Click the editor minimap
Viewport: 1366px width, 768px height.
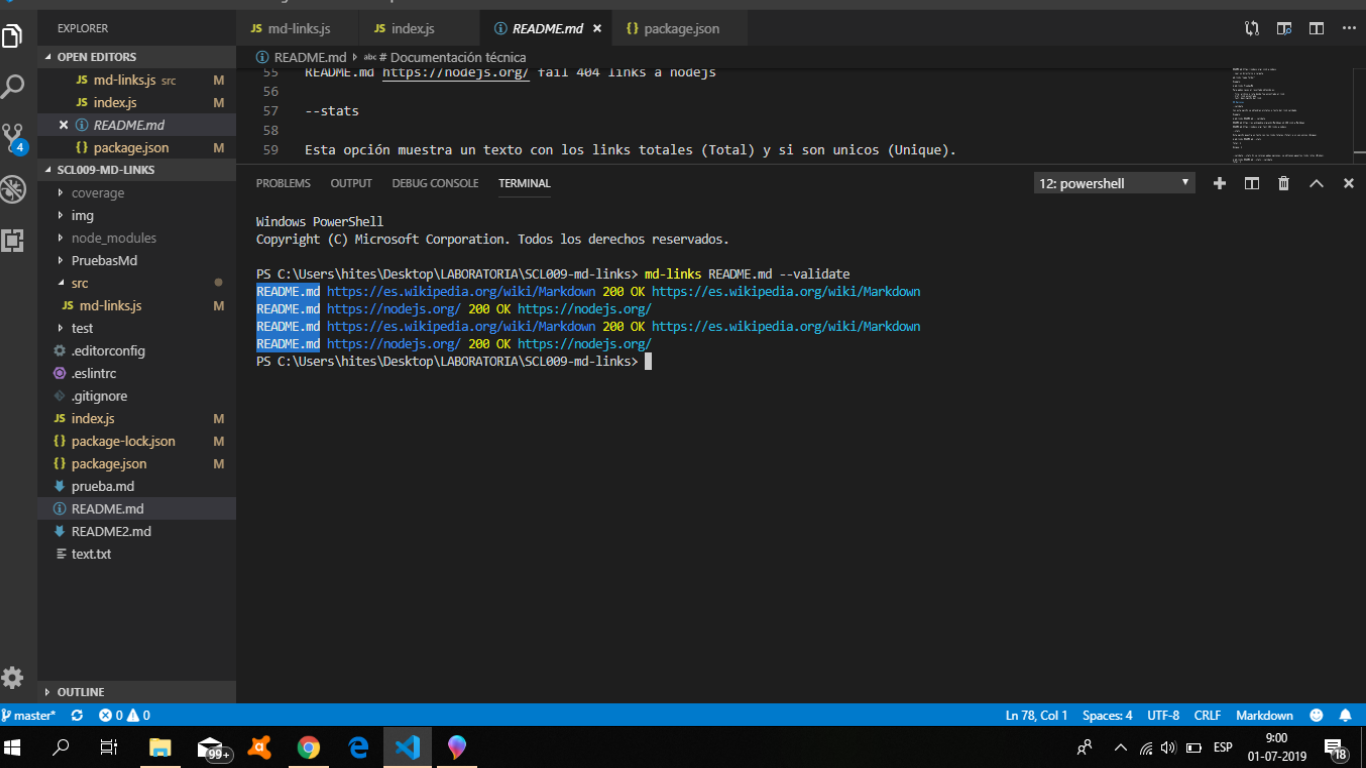pos(1290,115)
